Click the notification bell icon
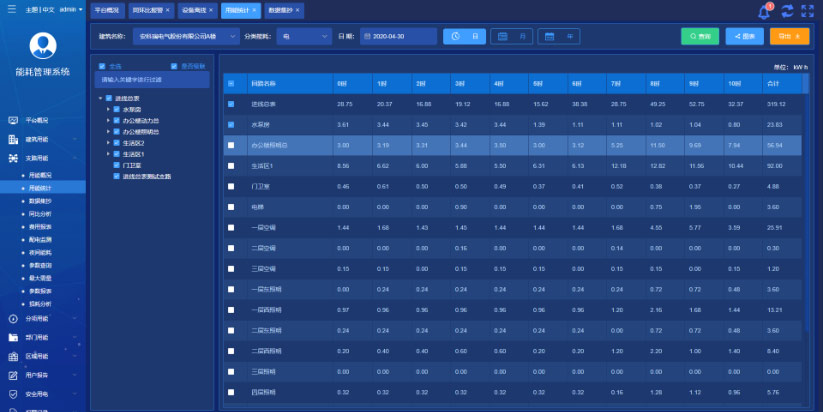 click(764, 12)
